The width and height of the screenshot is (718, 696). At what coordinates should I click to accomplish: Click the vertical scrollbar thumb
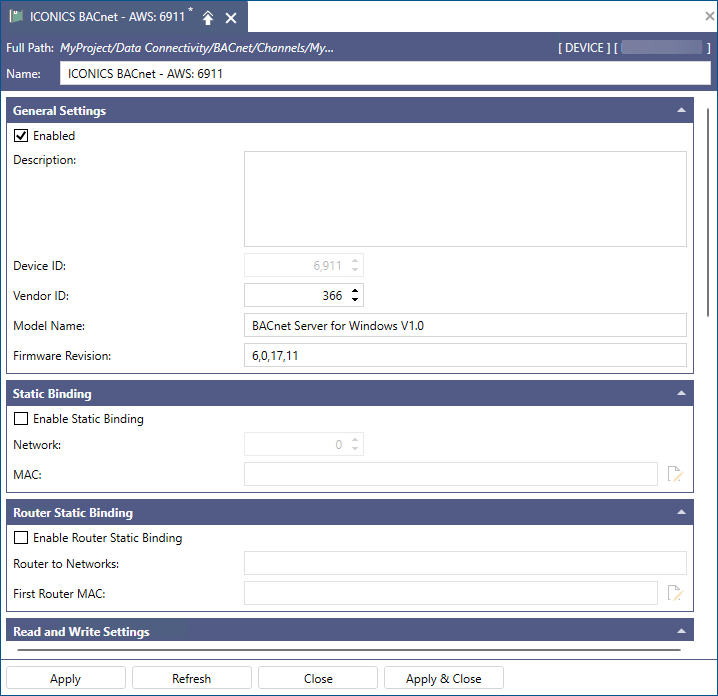tap(708, 212)
